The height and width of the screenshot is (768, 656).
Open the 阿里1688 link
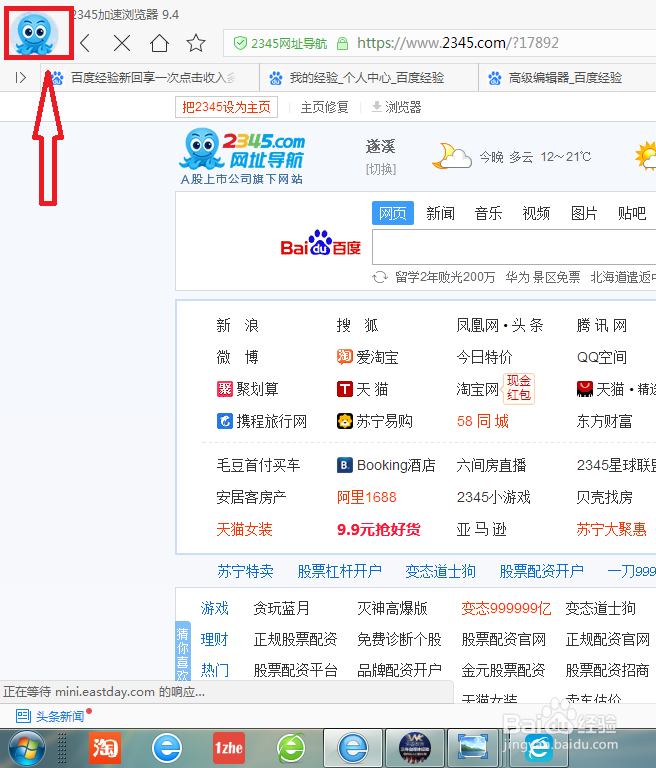pos(366,497)
